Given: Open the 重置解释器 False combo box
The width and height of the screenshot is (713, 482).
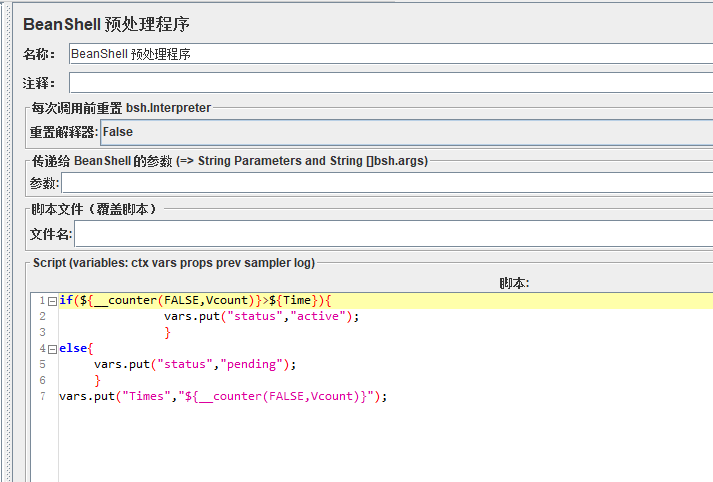Looking at the screenshot, I should [407, 132].
